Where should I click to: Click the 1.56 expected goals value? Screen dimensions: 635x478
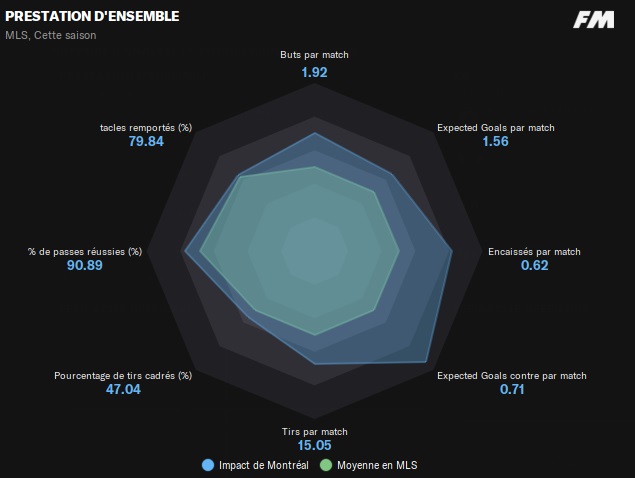496,142
